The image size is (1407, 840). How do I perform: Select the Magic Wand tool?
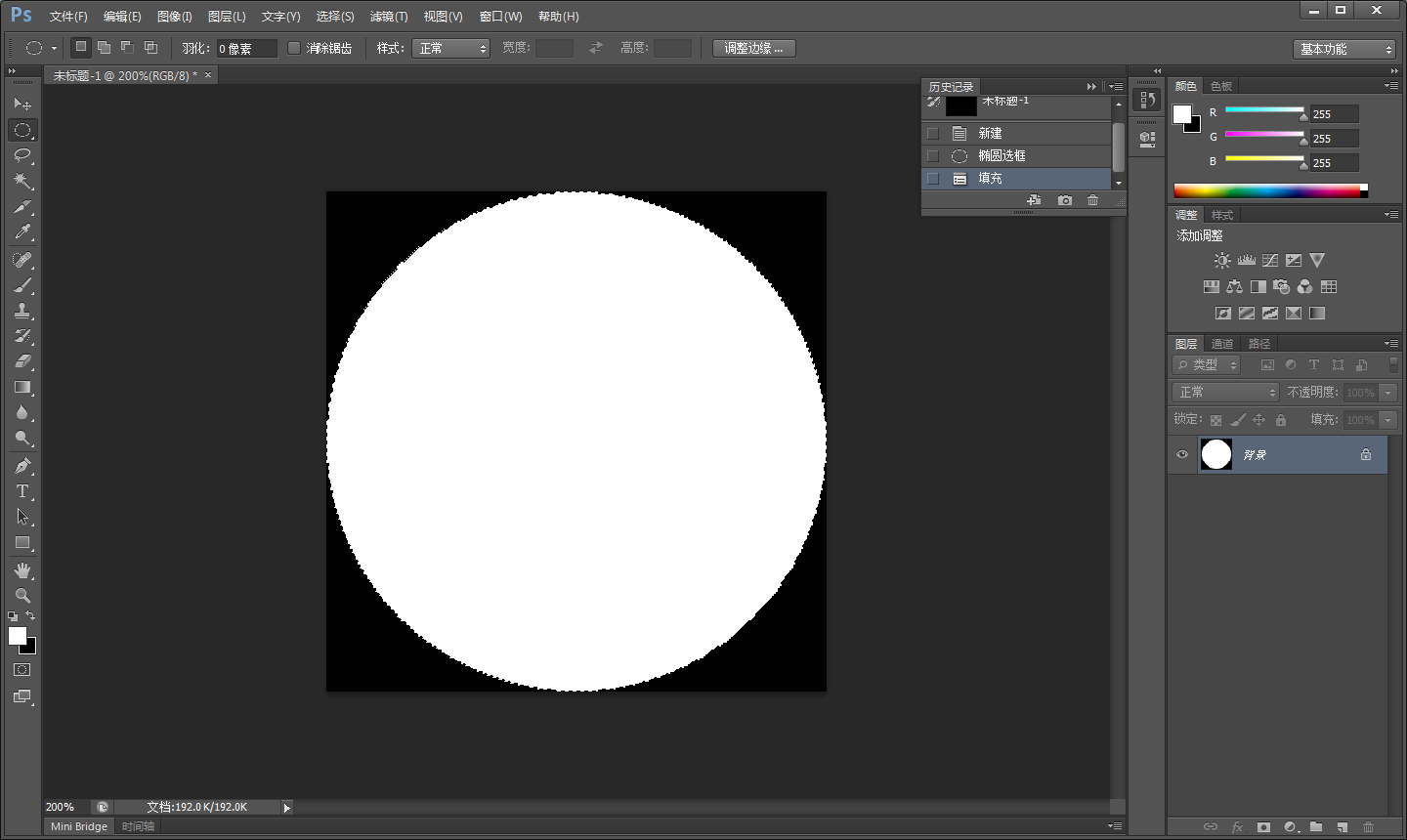22,181
